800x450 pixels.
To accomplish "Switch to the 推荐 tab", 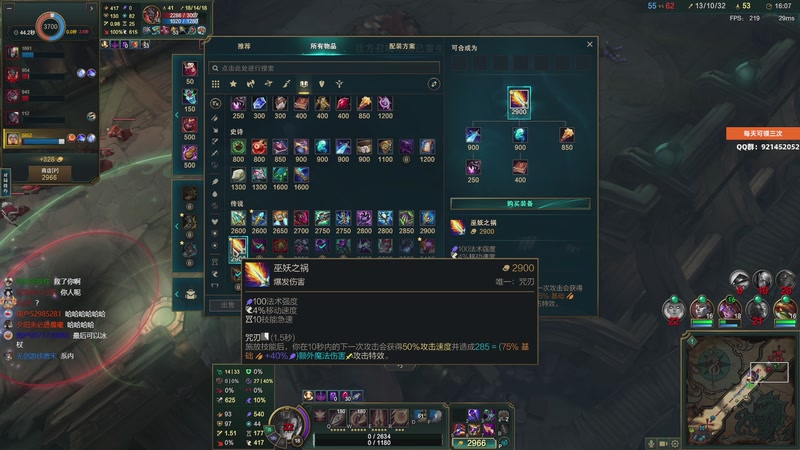I will coord(244,46).
